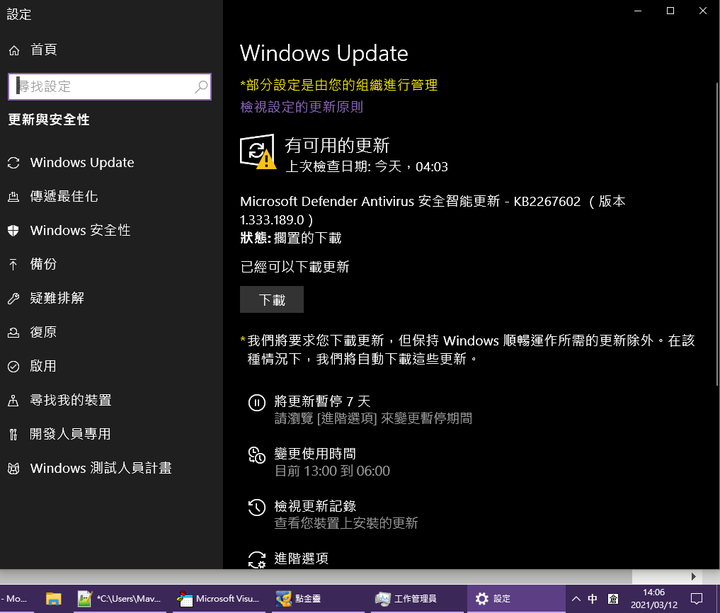This screenshot has height=613, width=720.
Task: Switch to 工作管理員 Task Manager
Action: click(417, 599)
